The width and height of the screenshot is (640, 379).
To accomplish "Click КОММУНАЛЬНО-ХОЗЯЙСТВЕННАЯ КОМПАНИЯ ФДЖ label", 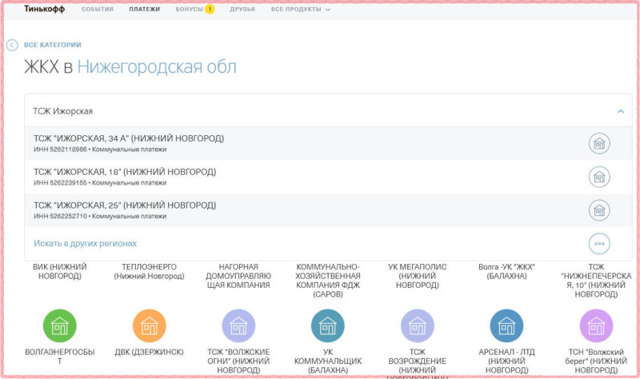I will coord(328,280).
